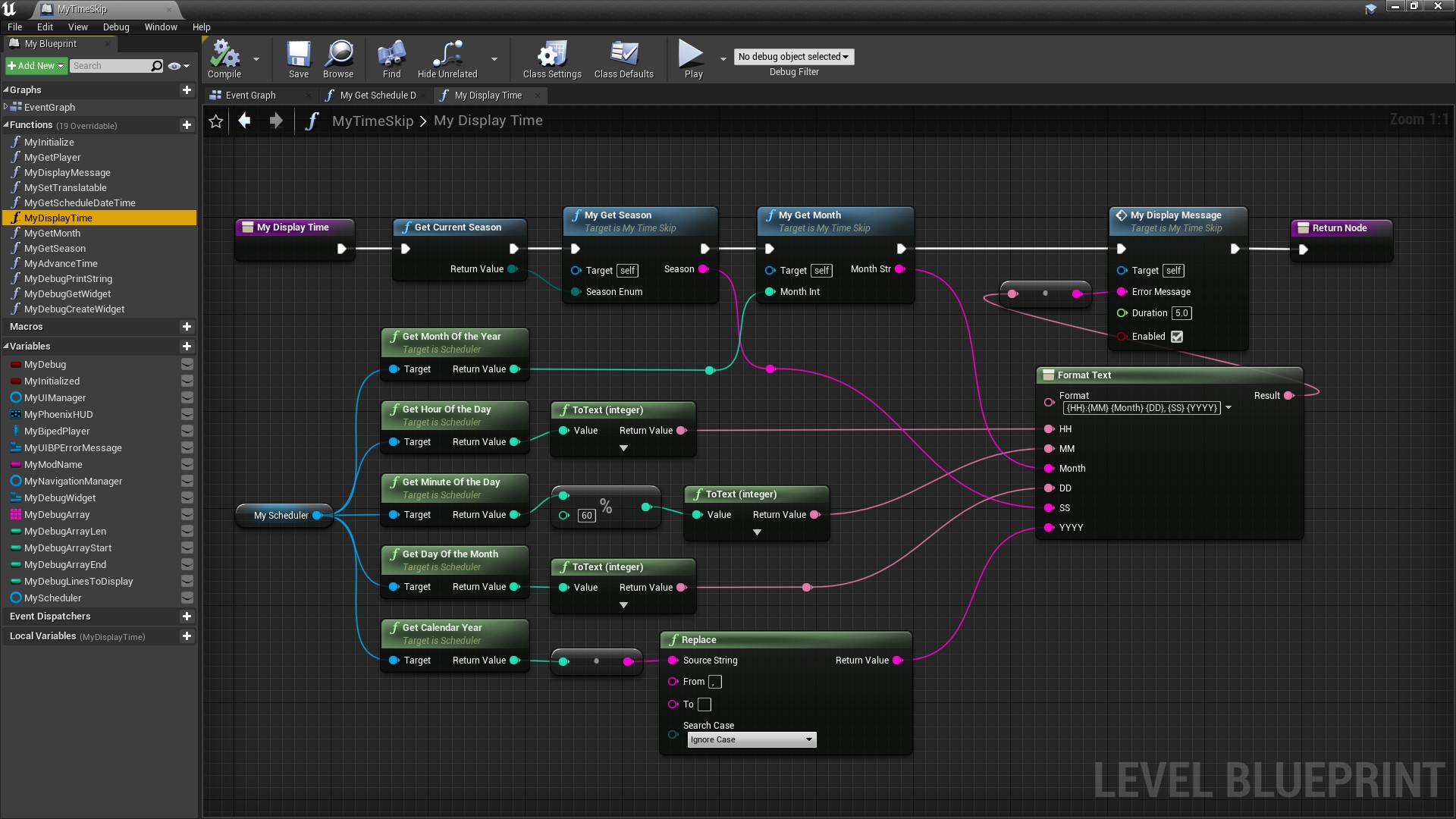Toggle visibility of MyUIManager variable
1456x819 pixels.
187,398
